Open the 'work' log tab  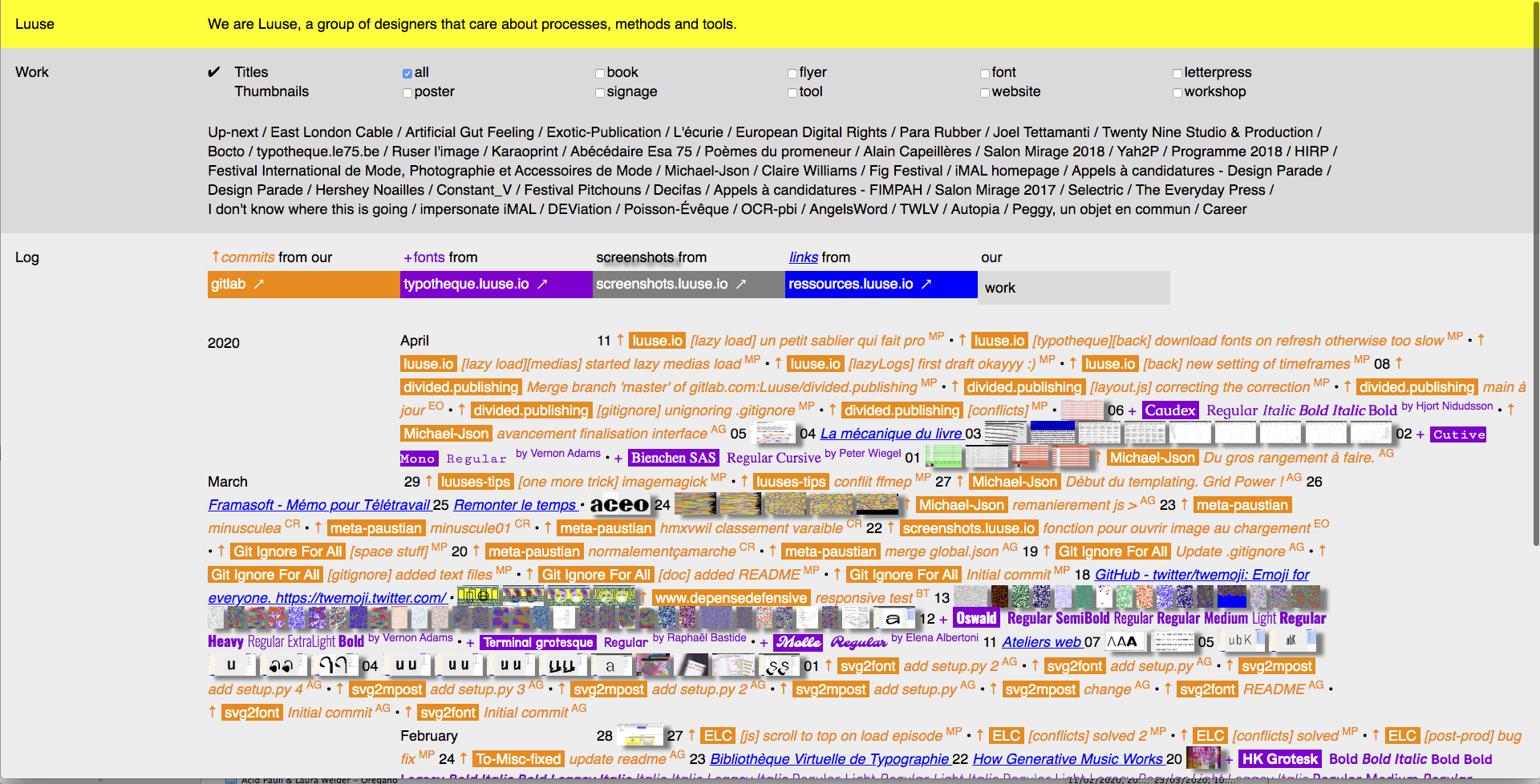(999, 288)
